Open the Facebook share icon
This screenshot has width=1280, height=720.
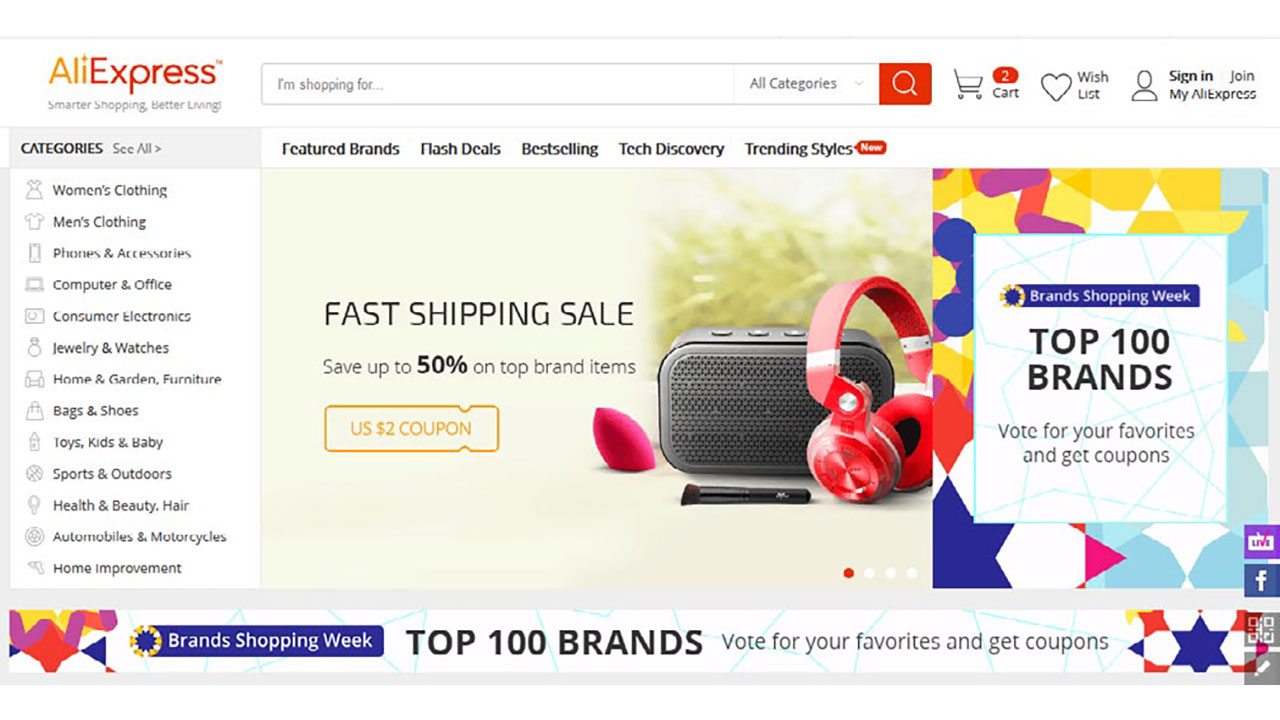tap(1261, 580)
